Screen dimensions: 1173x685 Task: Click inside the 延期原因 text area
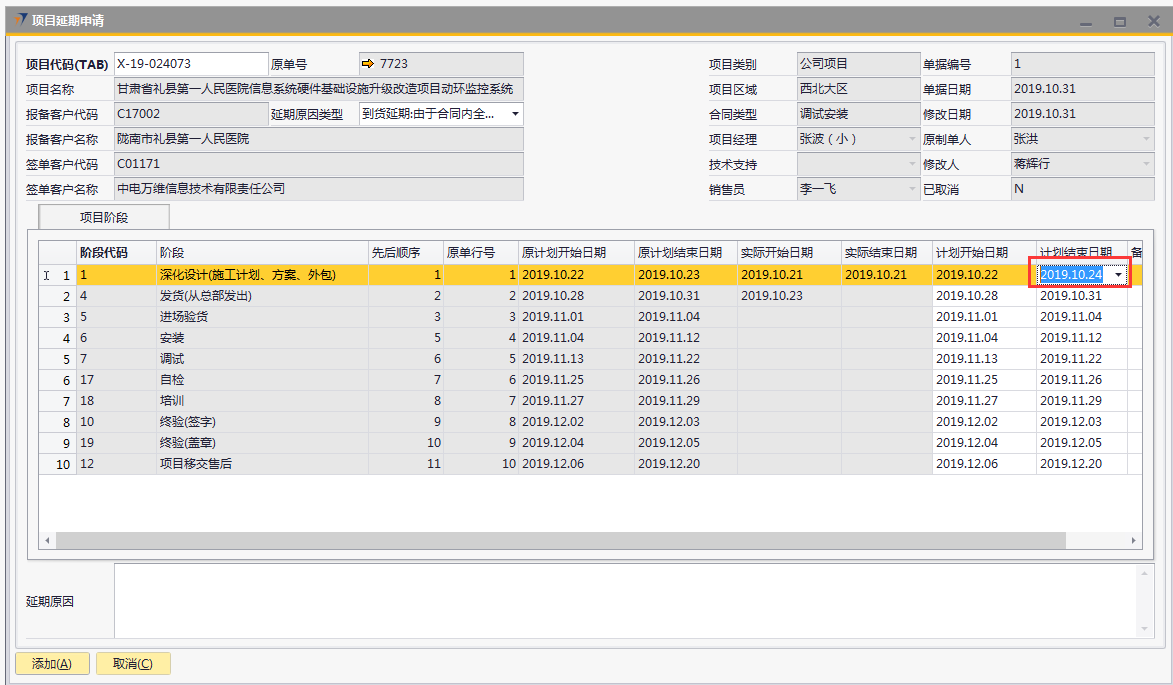click(625, 600)
